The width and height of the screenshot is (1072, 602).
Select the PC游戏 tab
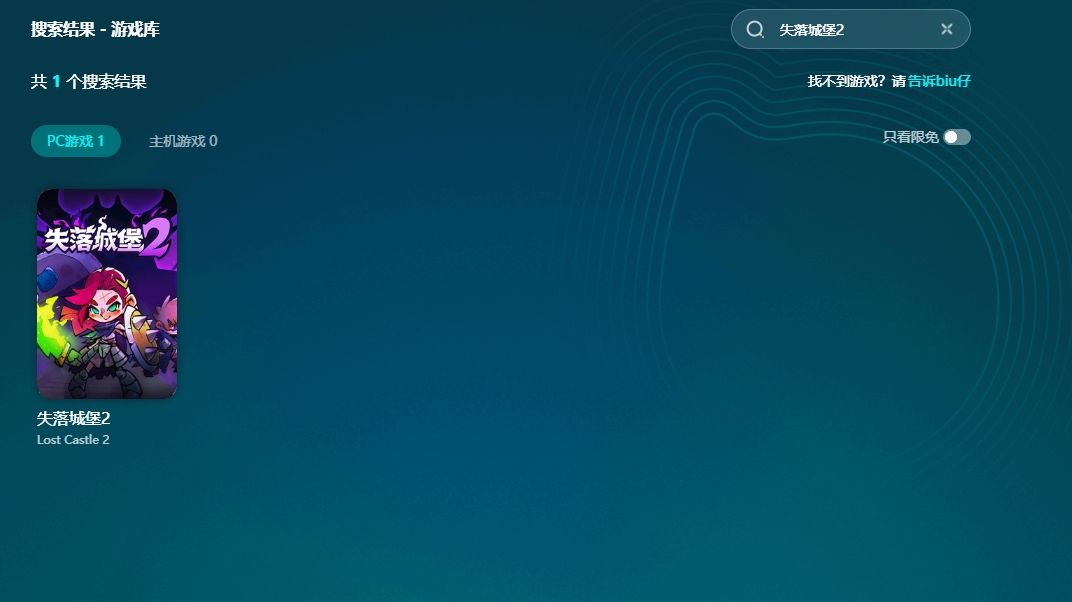click(76, 141)
